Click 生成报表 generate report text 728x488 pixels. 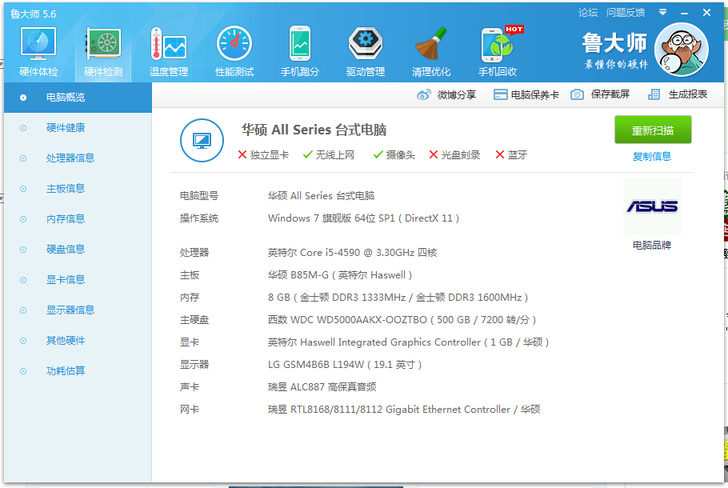point(688,94)
